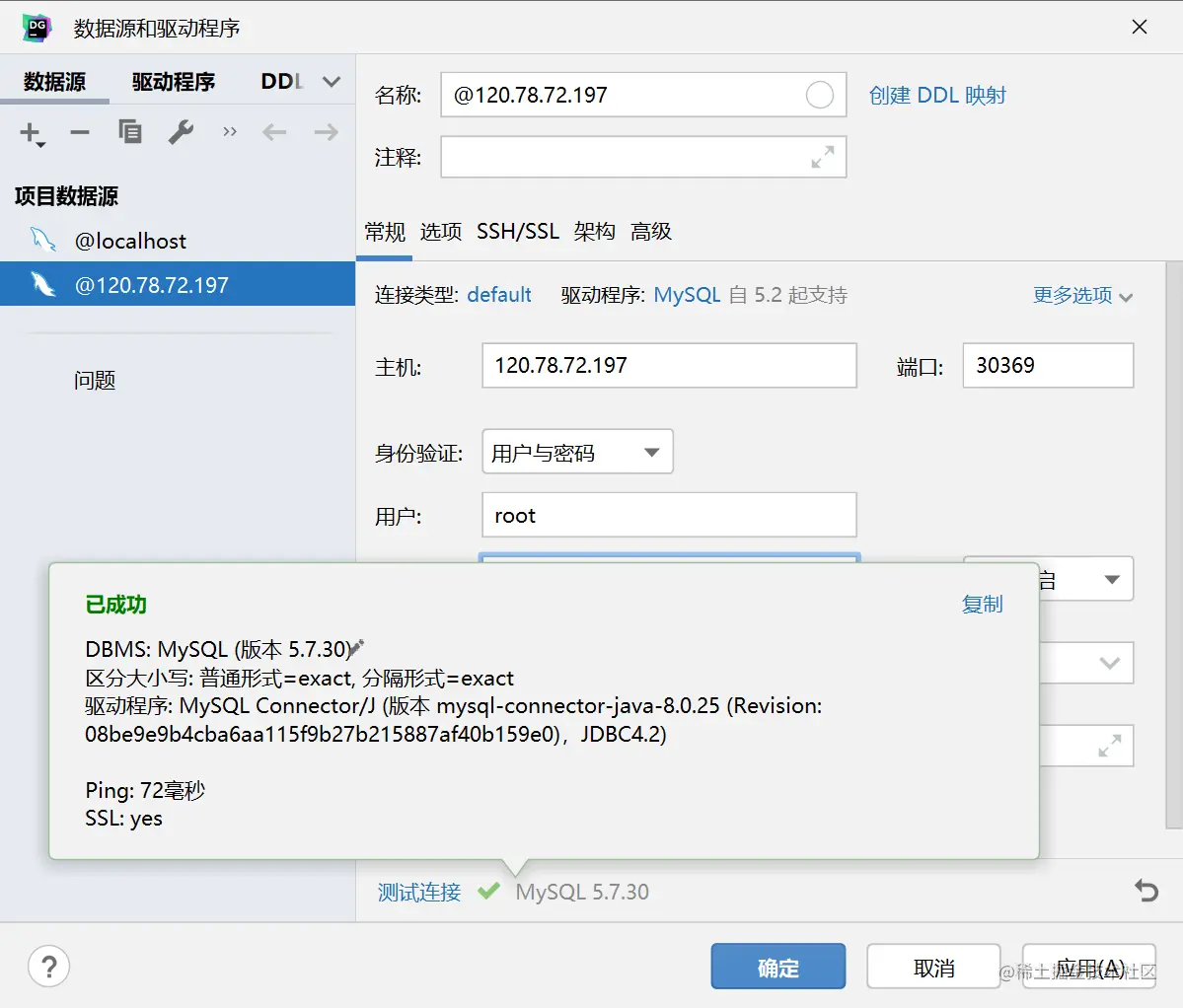
Task: Switch to the 选项 tab
Action: [441, 232]
